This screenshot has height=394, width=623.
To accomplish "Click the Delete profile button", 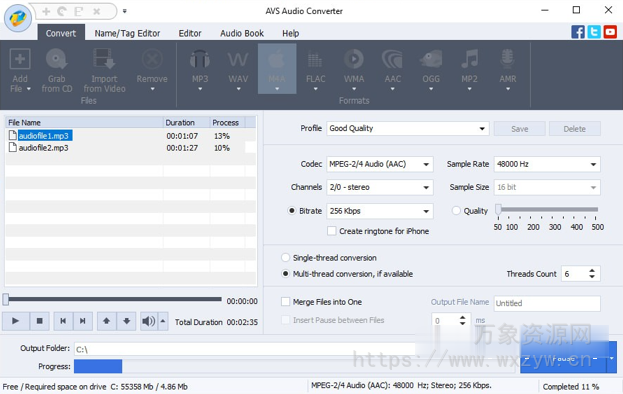I will tap(575, 129).
